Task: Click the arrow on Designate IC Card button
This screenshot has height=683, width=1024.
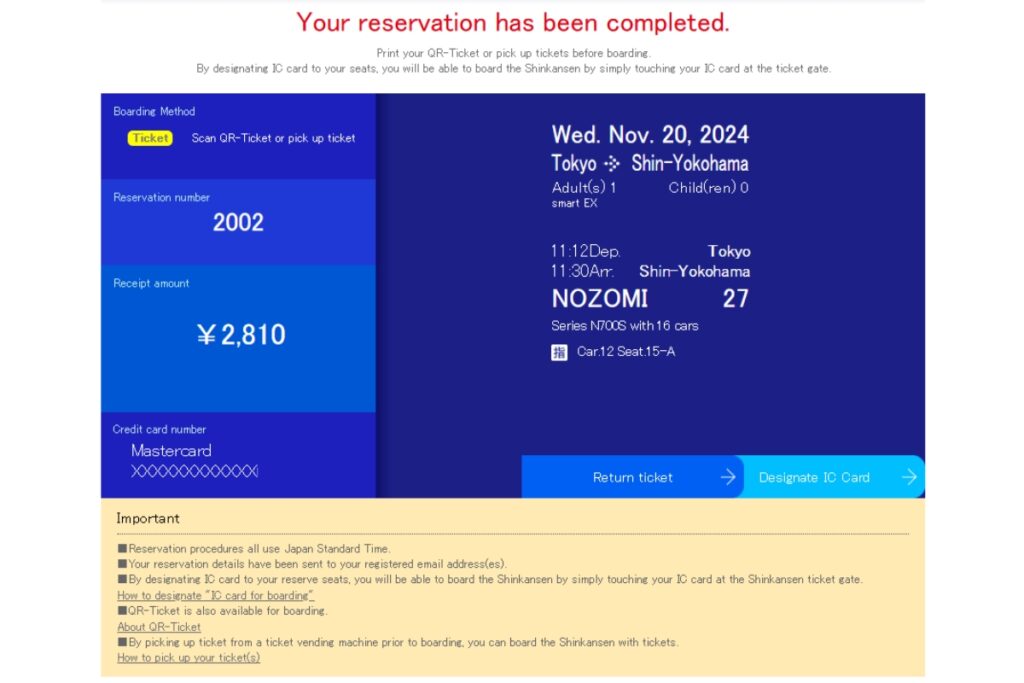Action: tap(909, 477)
